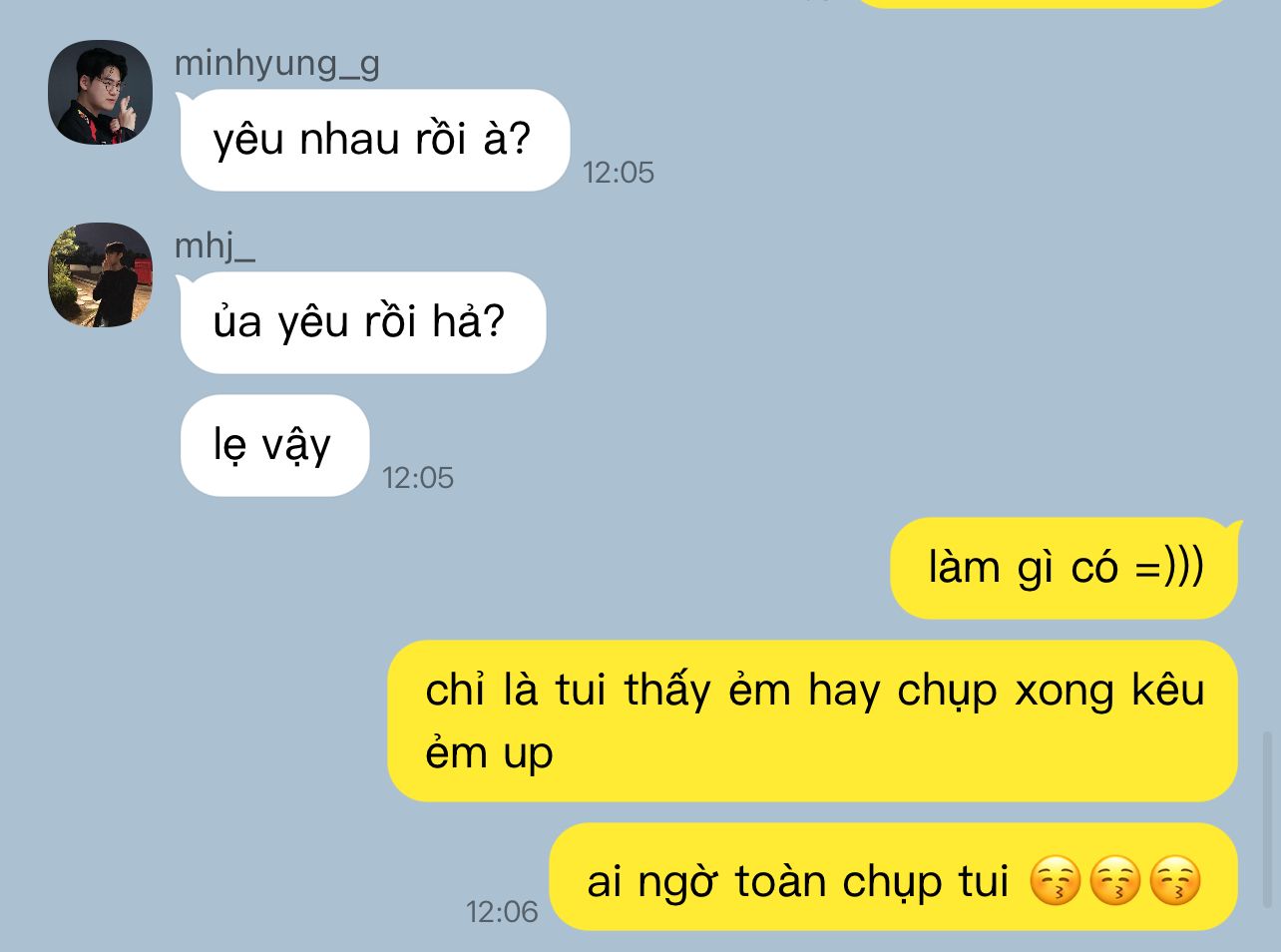Click the first kissing face emoji
Image resolution: width=1281 pixels, height=952 pixels.
(x=1056, y=881)
